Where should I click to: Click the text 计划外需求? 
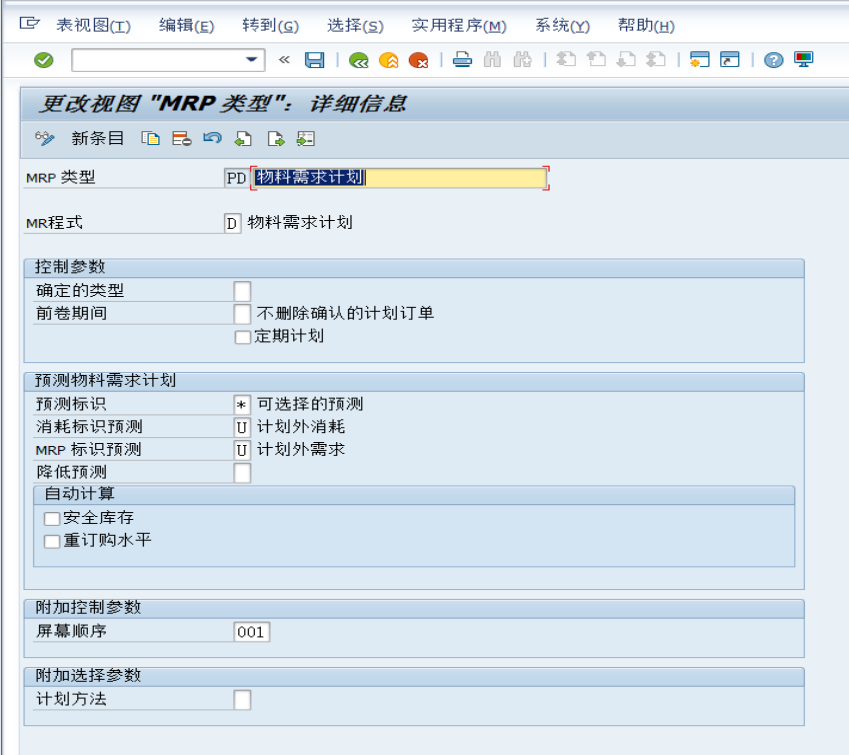coord(301,450)
